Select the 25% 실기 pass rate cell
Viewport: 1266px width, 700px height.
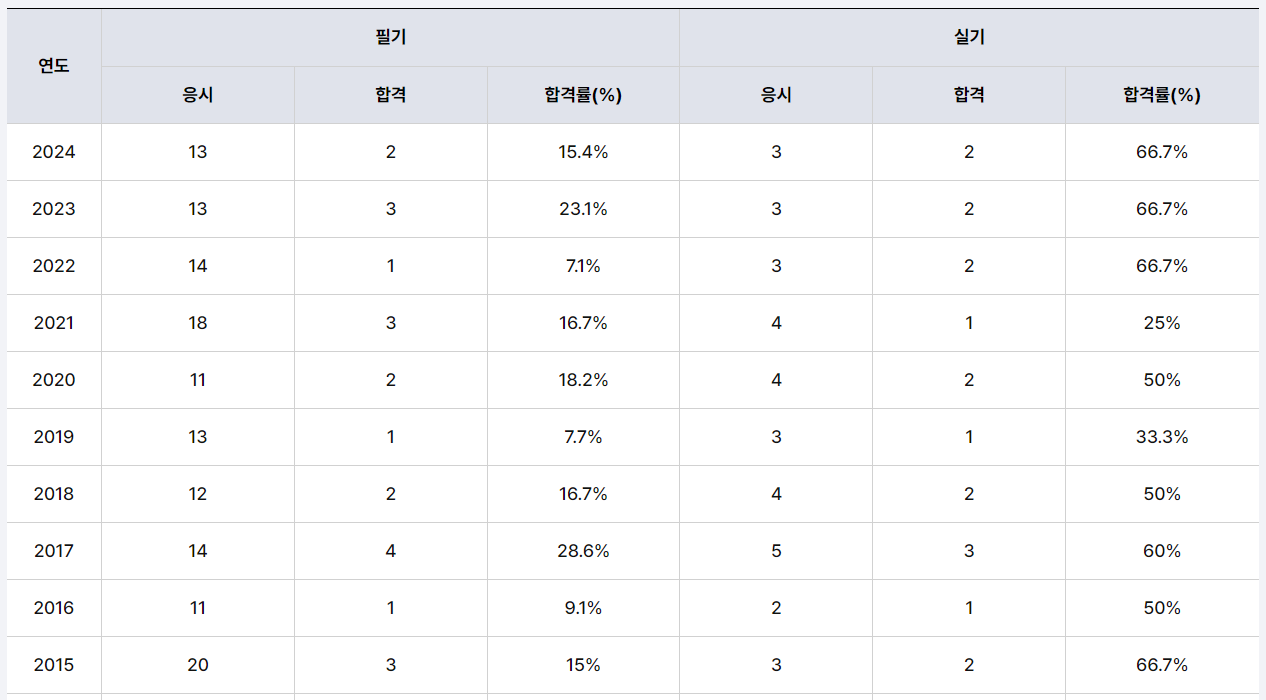(x=1161, y=323)
